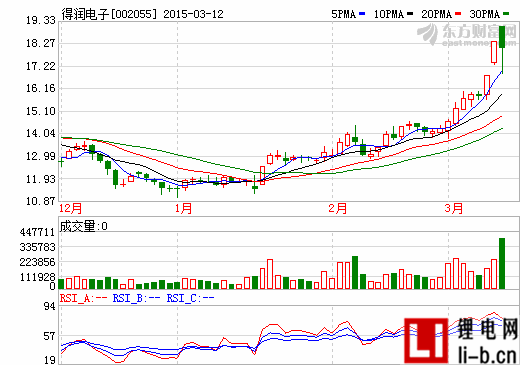This screenshot has height=365, width=520.
Task: Select the 20PMA legend label
Action: 437,14
